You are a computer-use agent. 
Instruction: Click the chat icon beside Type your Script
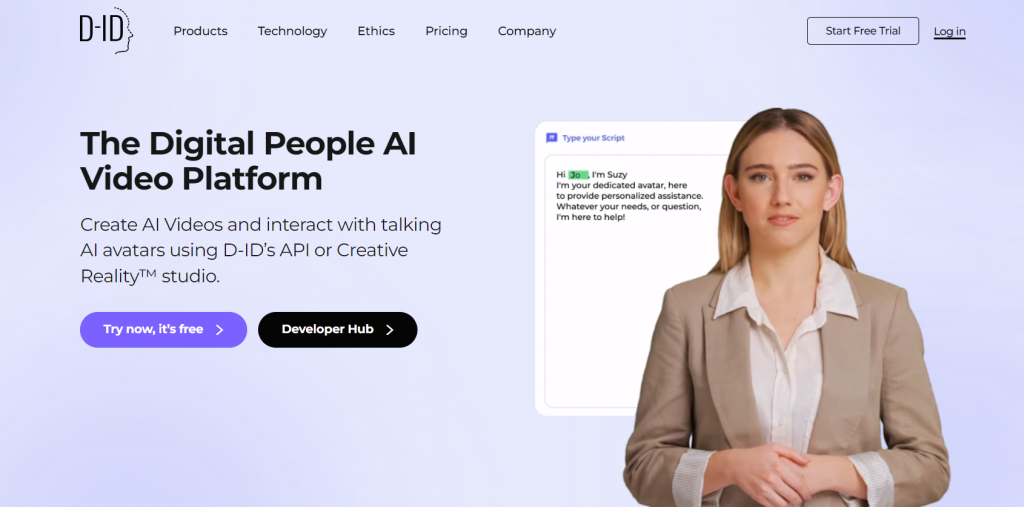pos(552,138)
